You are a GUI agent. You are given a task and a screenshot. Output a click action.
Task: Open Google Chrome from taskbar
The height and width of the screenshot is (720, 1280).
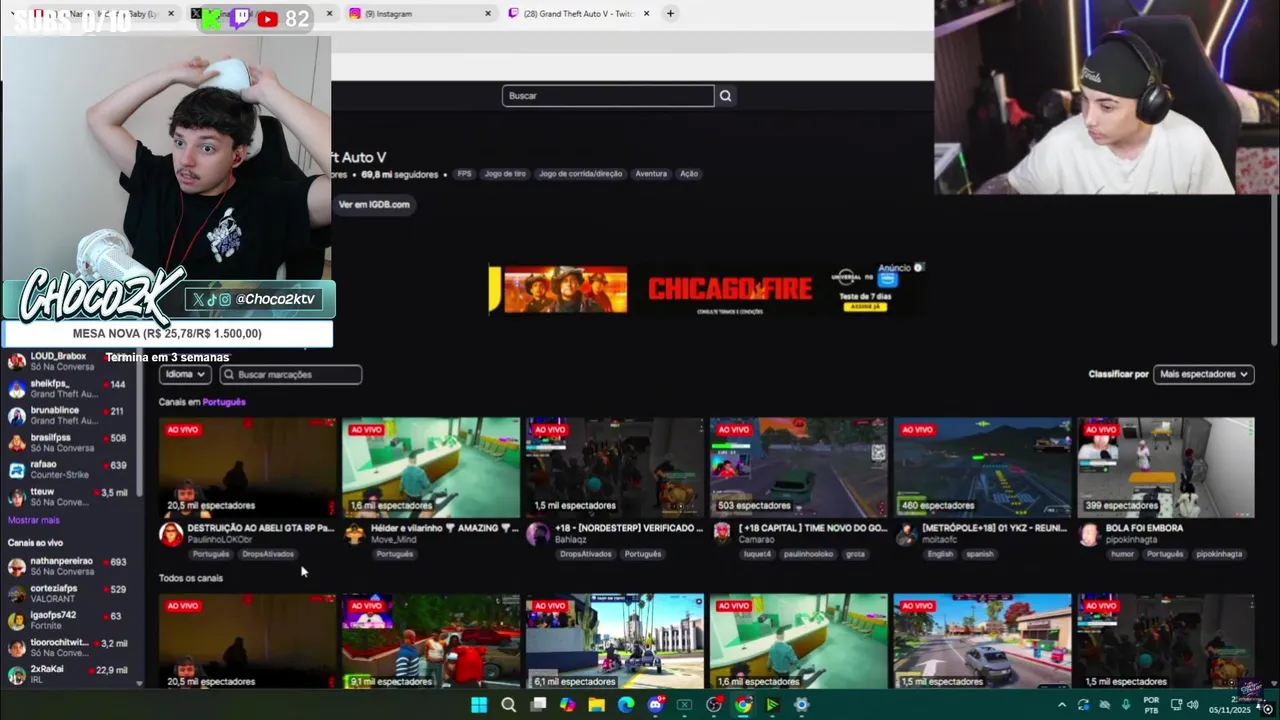(743, 705)
